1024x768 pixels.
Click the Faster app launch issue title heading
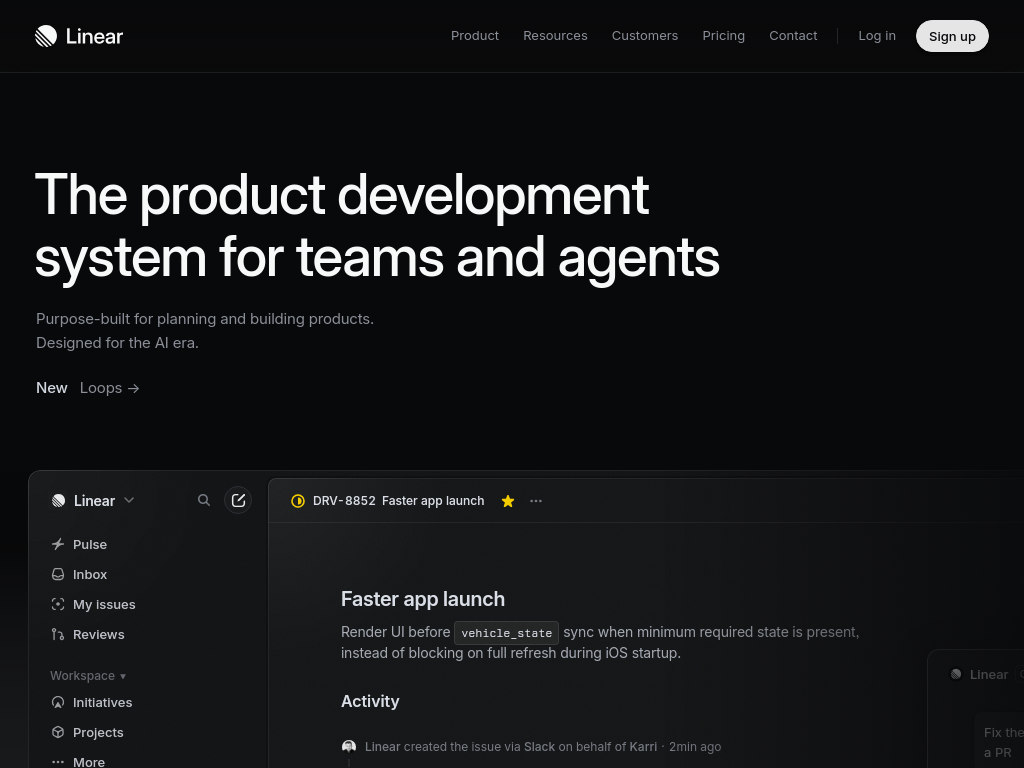click(423, 599)
